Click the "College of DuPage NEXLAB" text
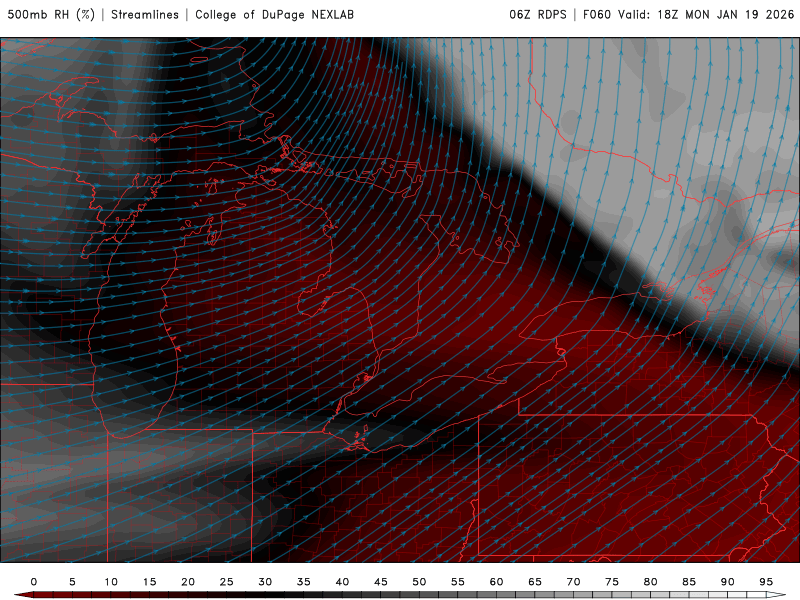Viewport: 800px width, 600px height. click(274, 14)
